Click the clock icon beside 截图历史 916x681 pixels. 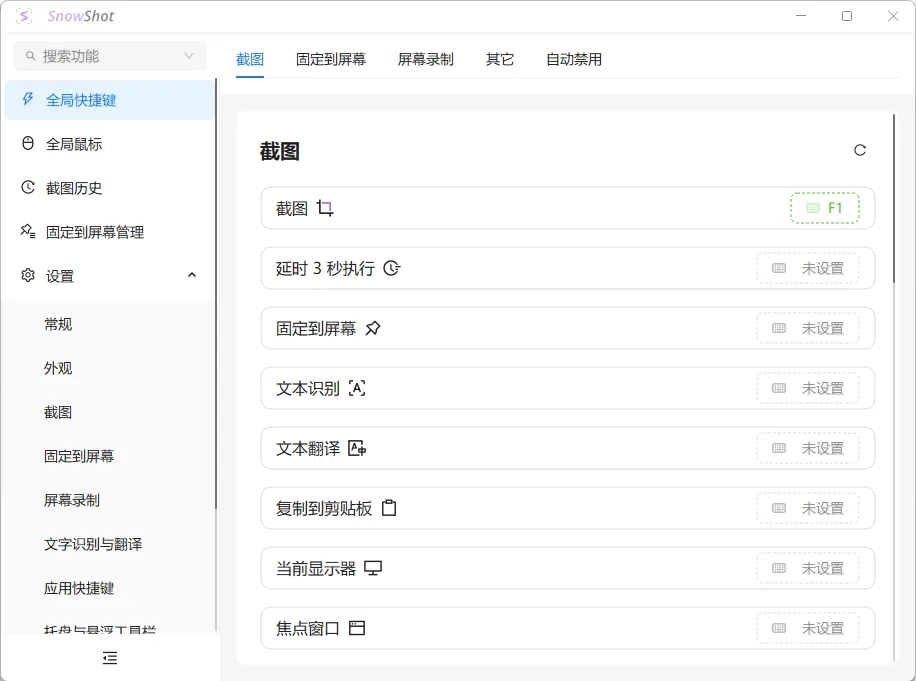27,187
